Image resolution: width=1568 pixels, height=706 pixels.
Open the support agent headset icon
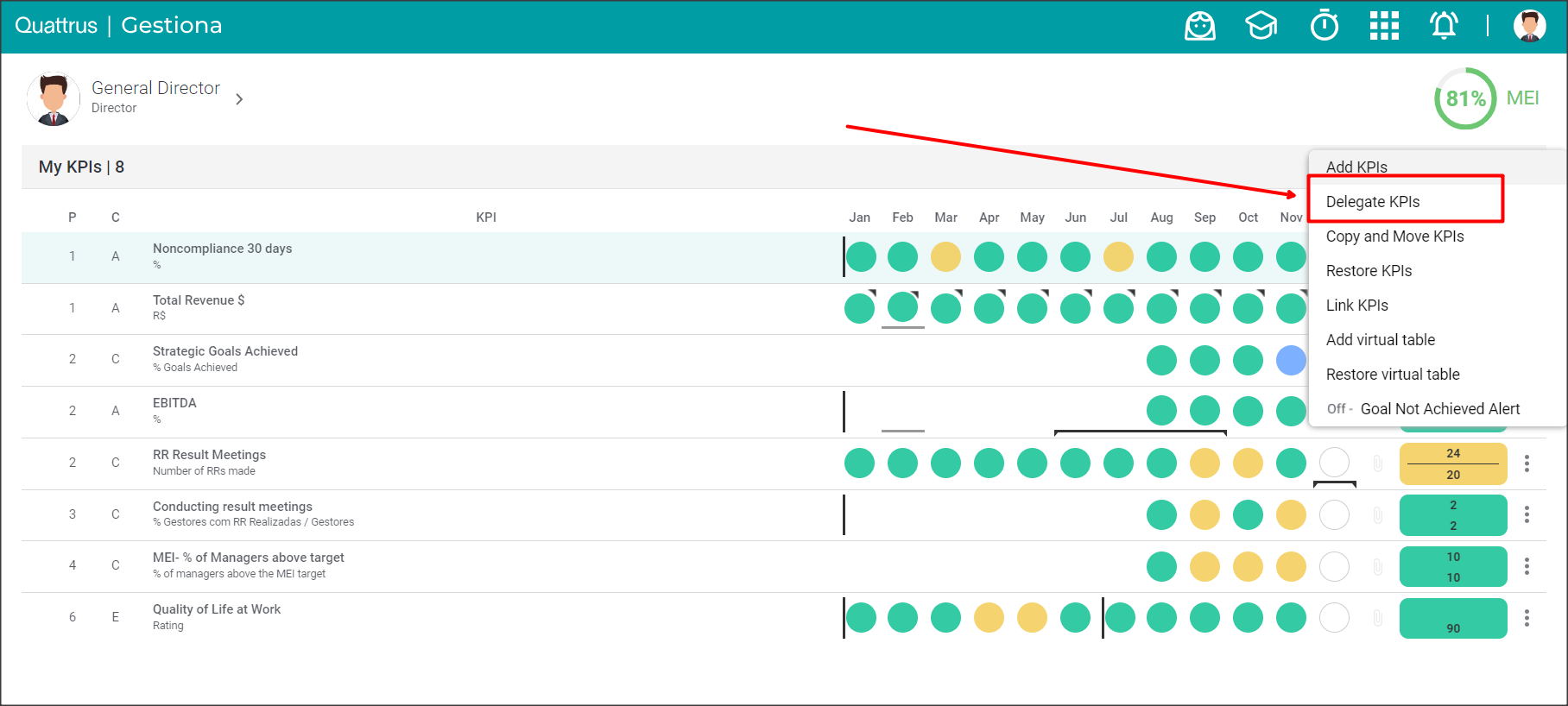(x=1199, y=26)
